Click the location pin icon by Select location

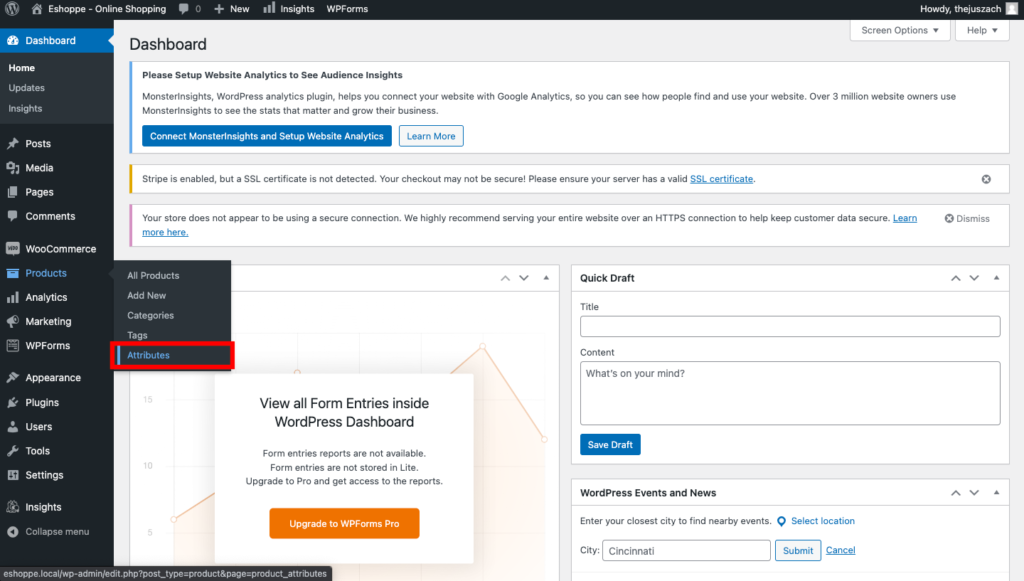pyautogui.click(x=781, y=521)
